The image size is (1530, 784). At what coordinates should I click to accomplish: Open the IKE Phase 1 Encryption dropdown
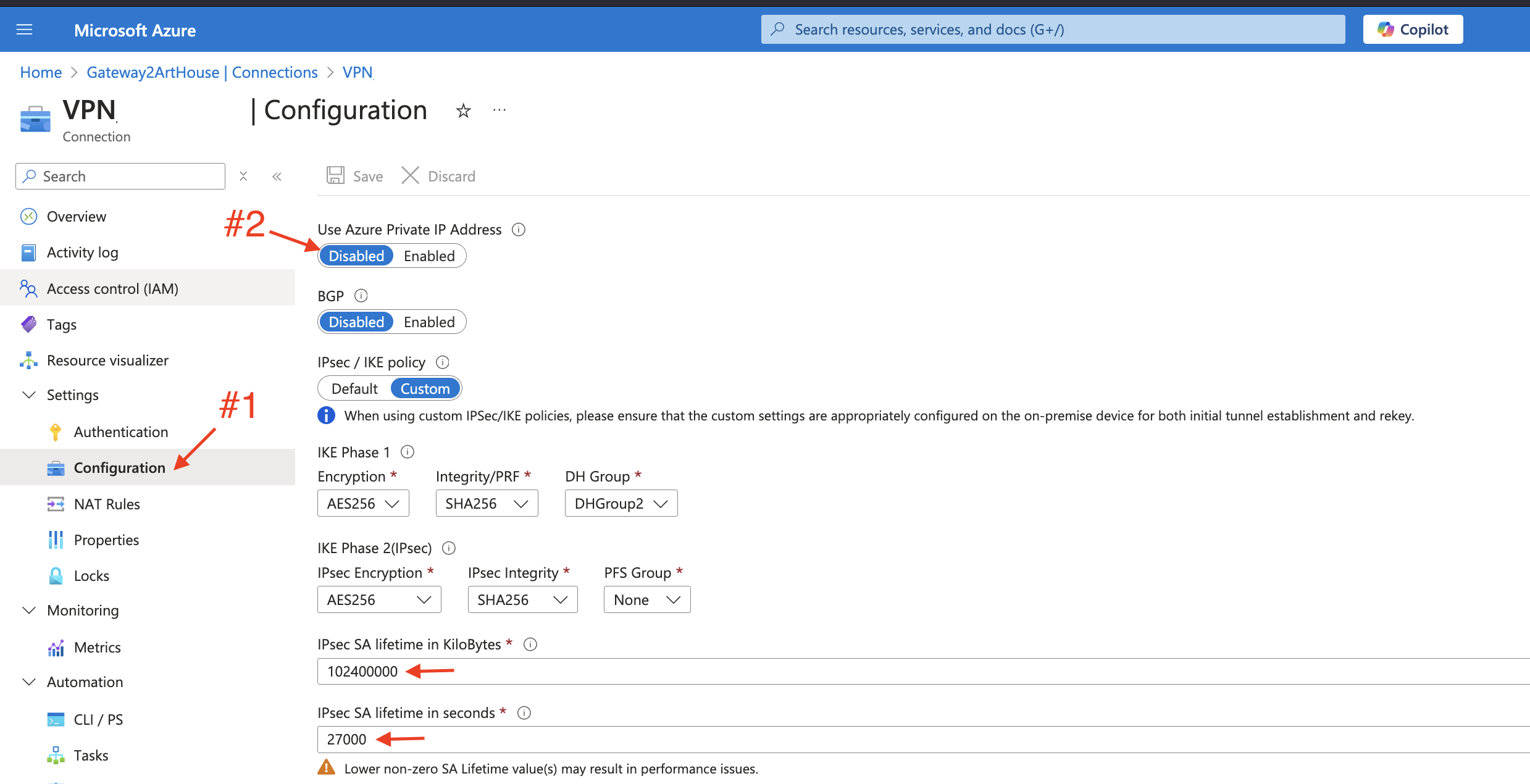click(x=363, y=504)
